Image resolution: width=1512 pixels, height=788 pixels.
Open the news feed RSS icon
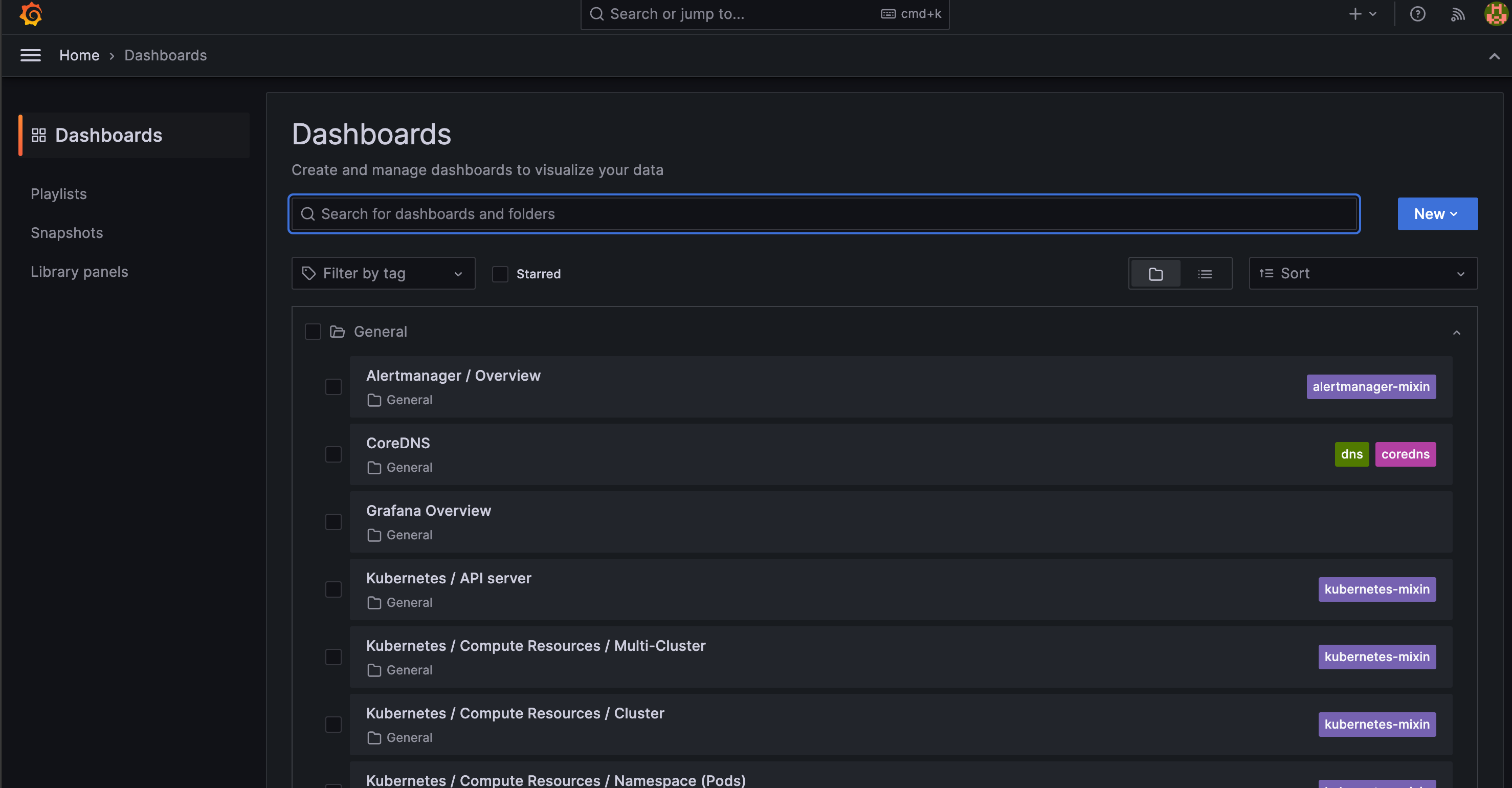coord(1457,13)
